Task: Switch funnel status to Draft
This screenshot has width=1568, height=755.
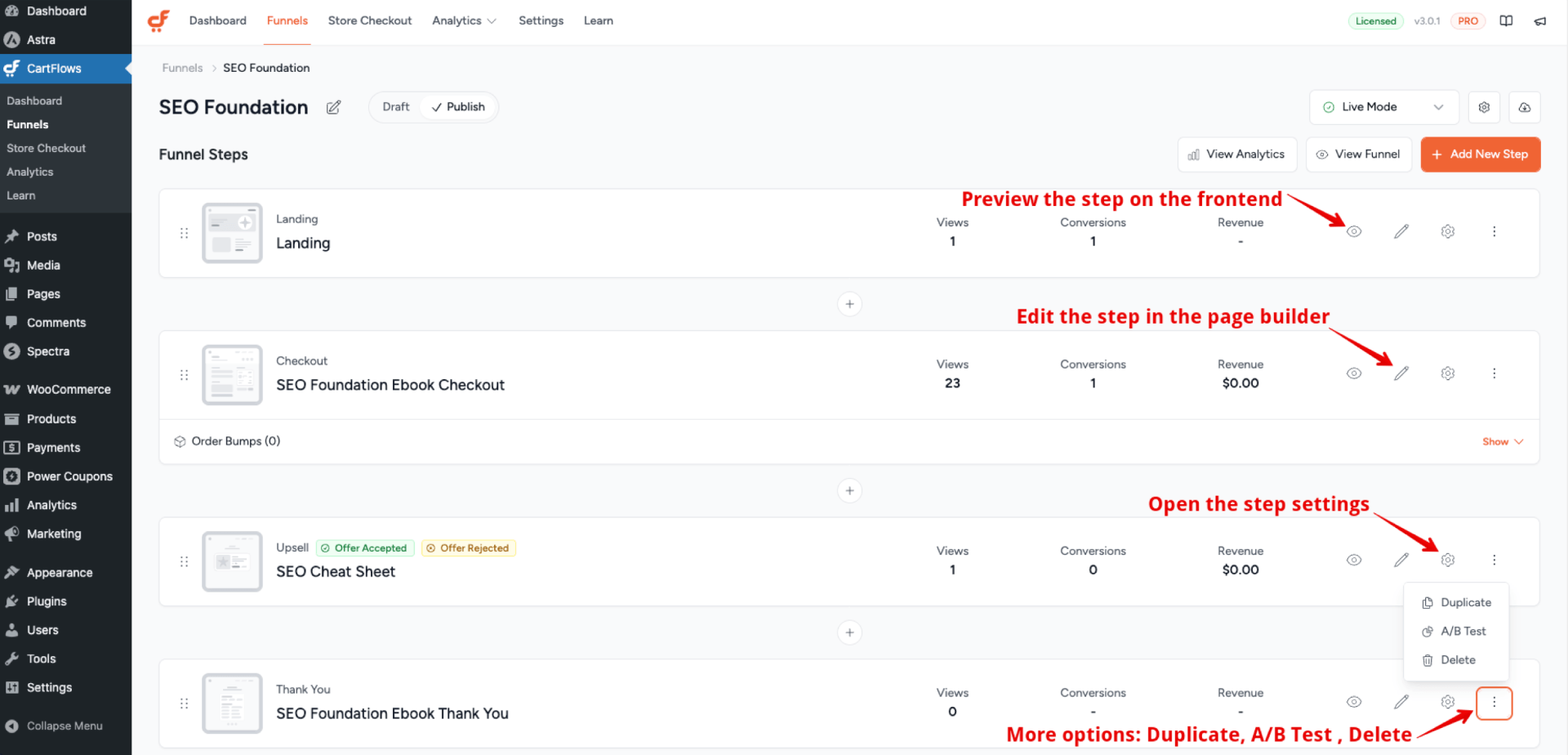Action: (x=396, y=107)
